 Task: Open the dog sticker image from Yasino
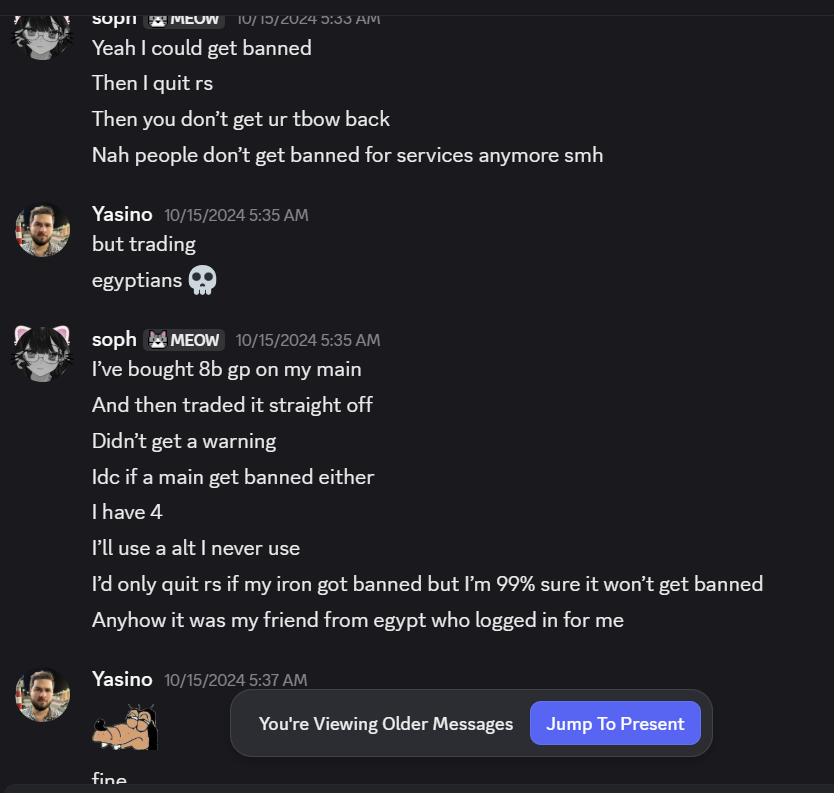[x=125, y=725]
